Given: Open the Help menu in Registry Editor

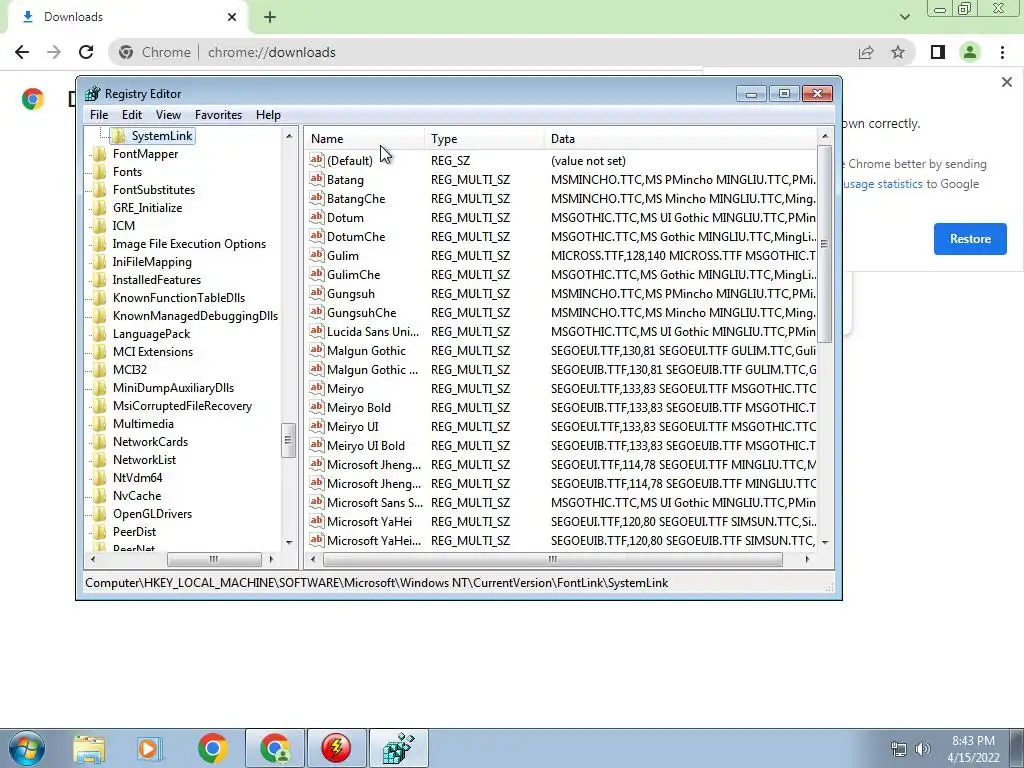Looking at the screenshot, I should point(268,115).
